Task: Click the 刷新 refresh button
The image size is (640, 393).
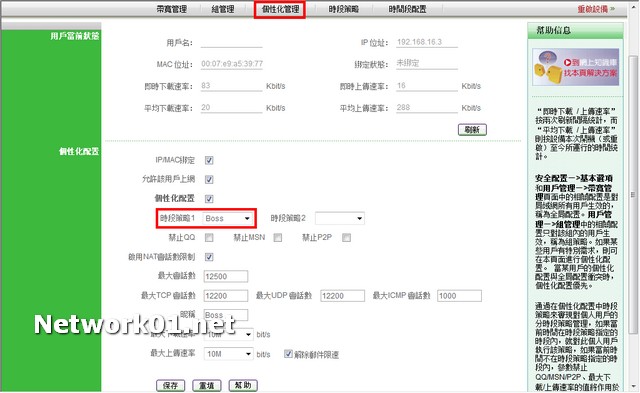Action: tap(472, 130)
